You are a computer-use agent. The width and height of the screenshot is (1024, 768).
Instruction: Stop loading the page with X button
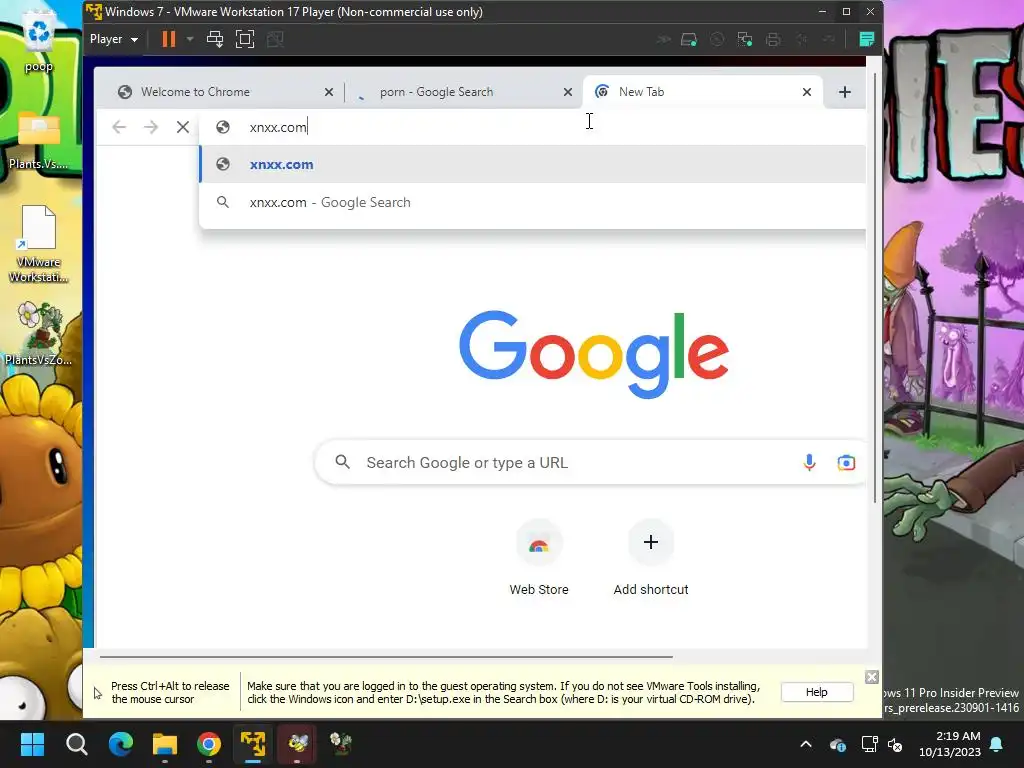pyautogui.click(x=183, y=127)
